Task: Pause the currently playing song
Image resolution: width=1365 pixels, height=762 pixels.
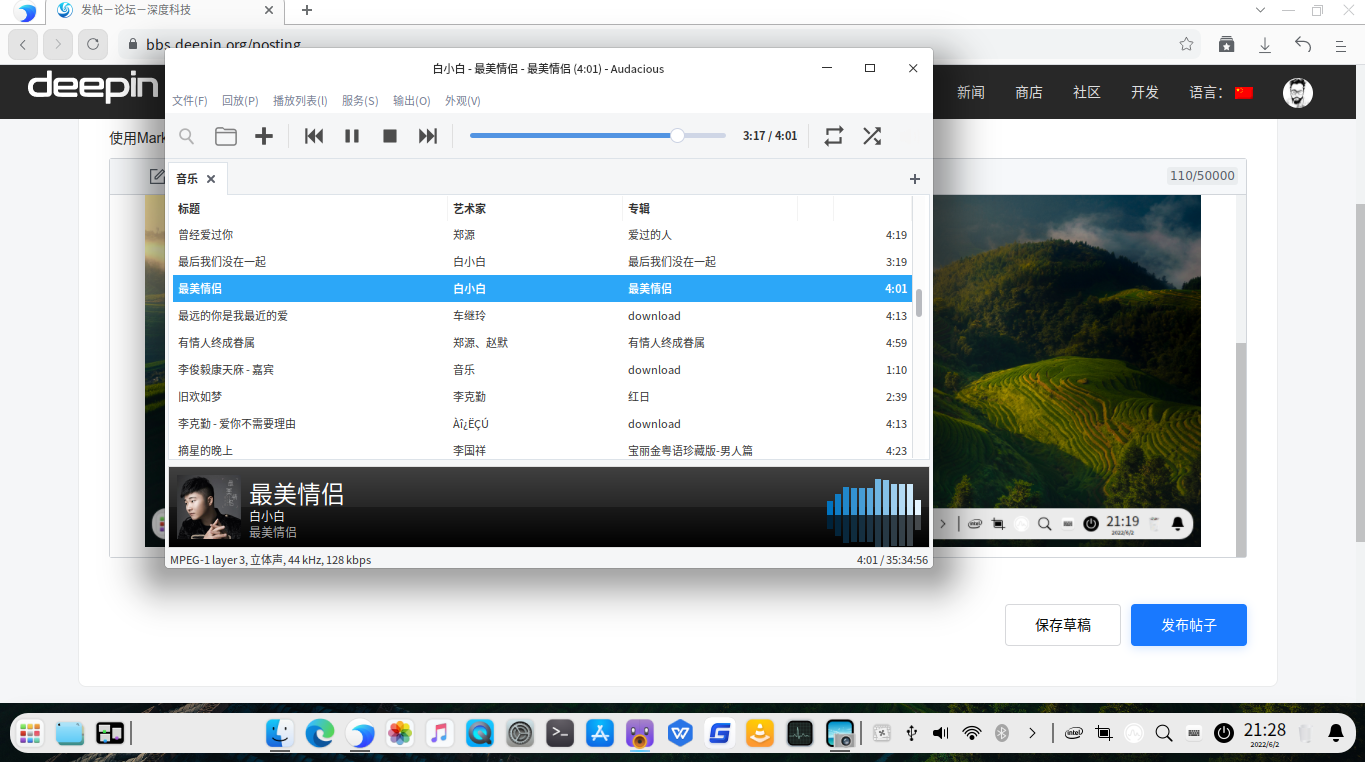Action: pos(351,136)
